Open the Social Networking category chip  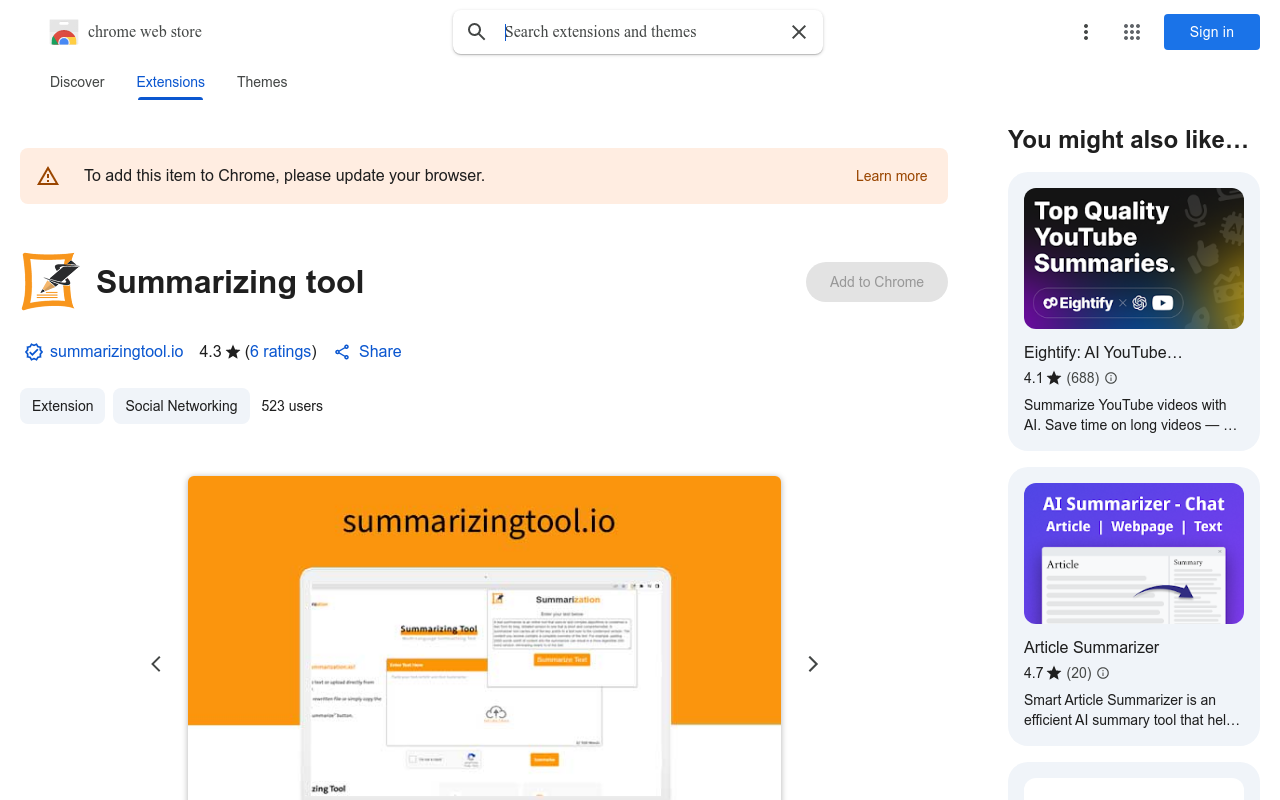181,406
